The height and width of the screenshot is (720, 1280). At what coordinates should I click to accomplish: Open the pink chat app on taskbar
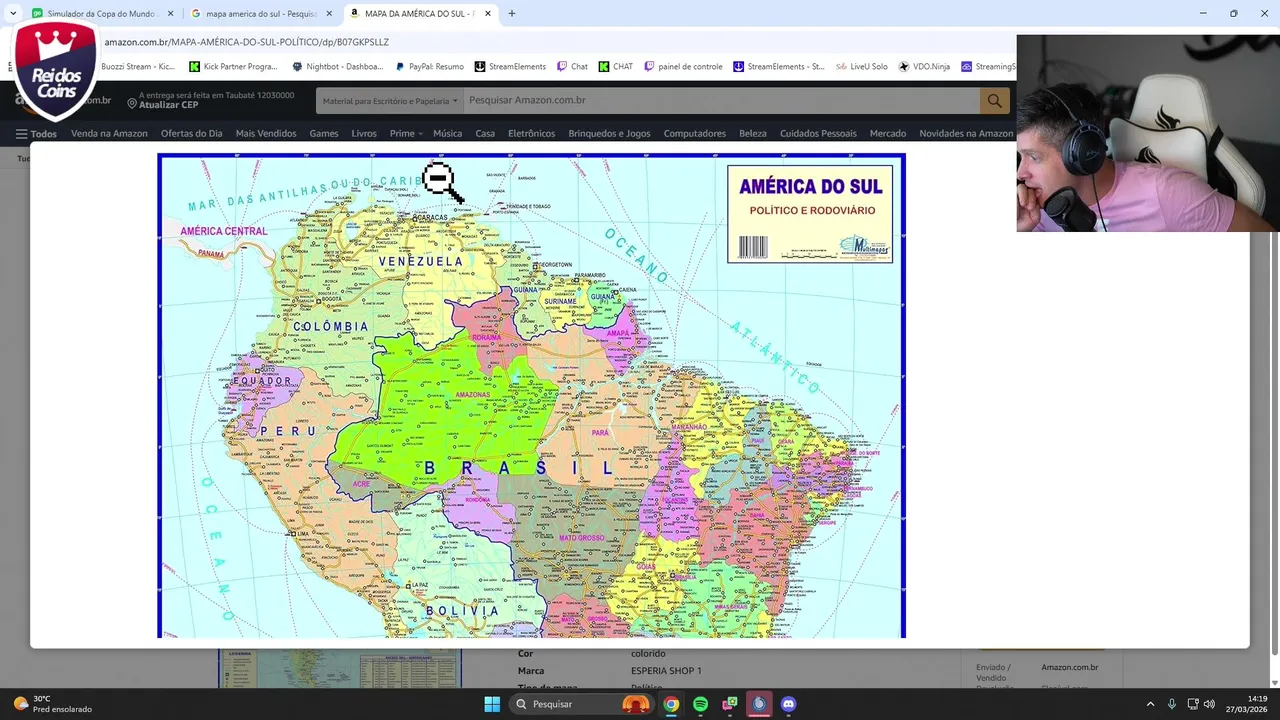pos(731,704)
